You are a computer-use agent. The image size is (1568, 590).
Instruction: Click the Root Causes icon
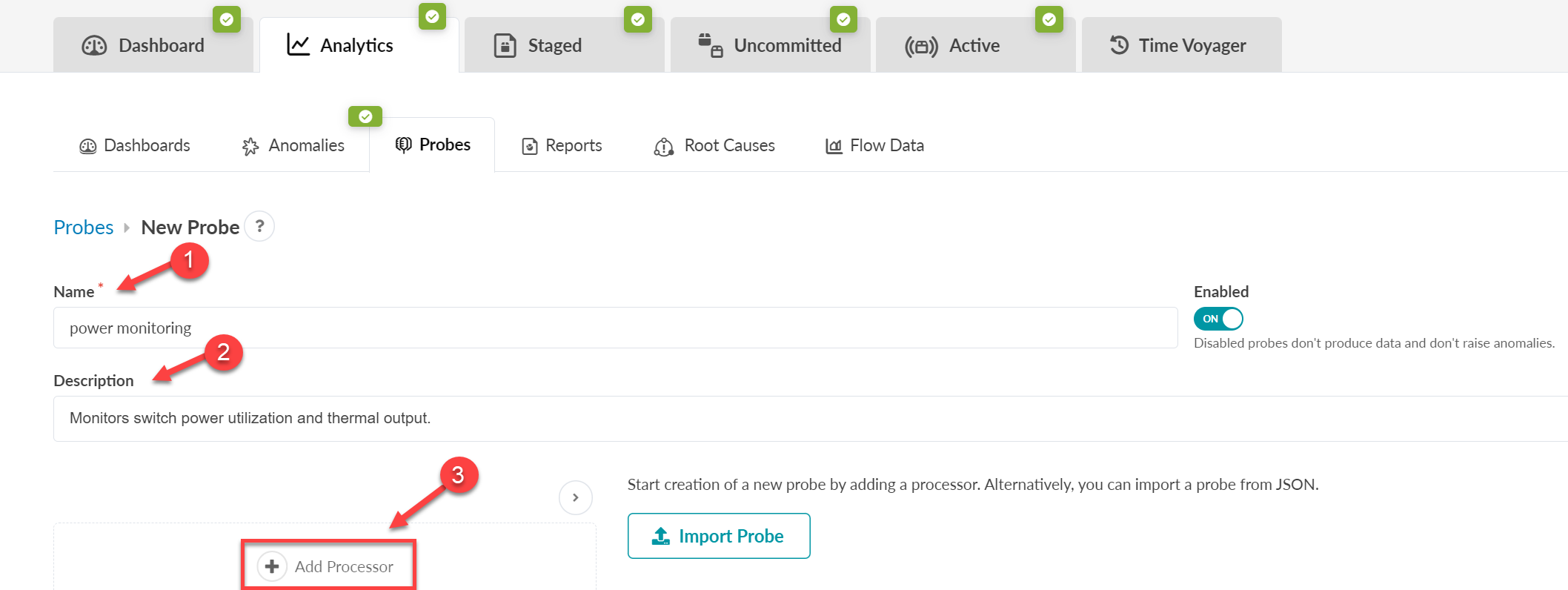663,147
